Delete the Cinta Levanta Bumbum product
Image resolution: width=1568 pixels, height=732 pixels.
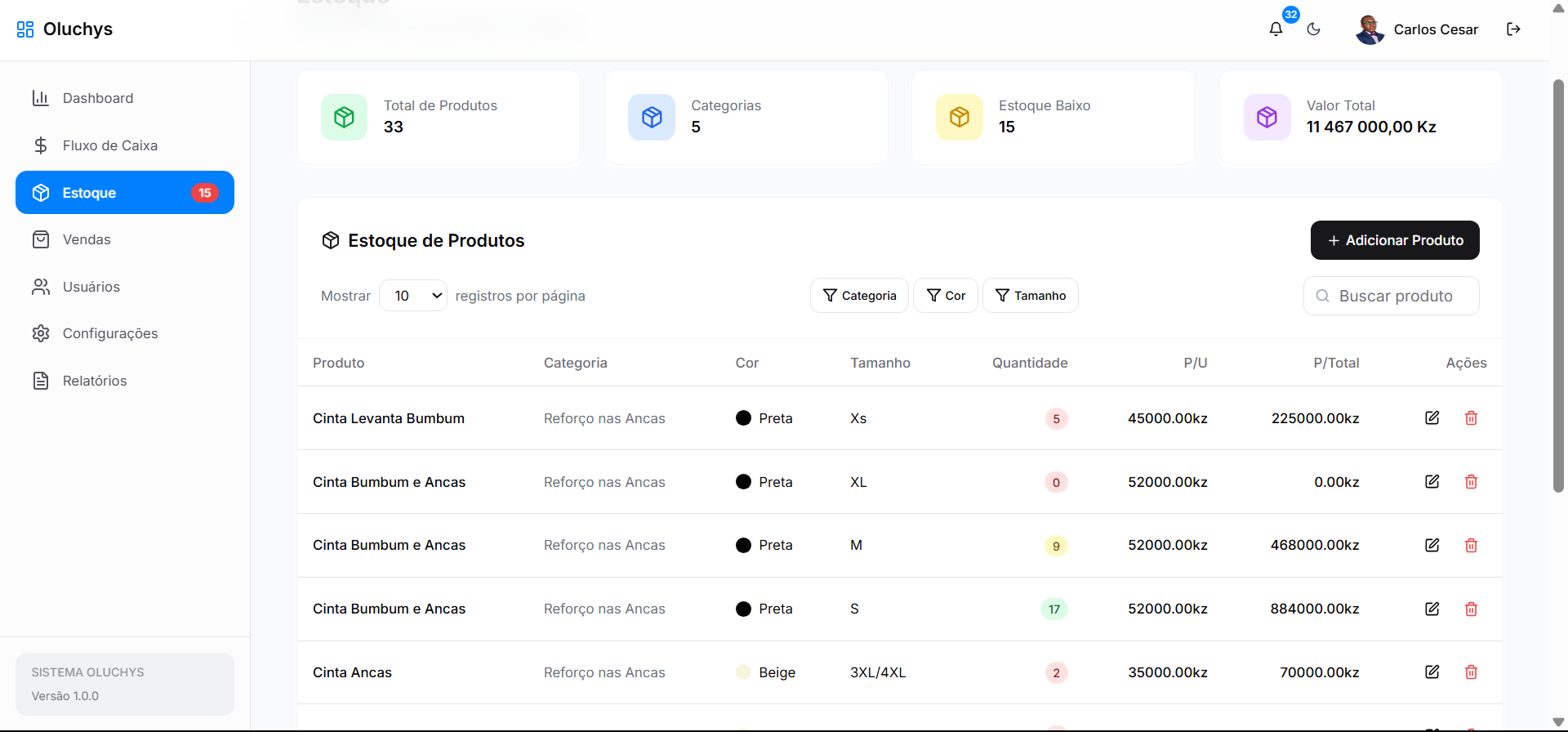pos(1471,418)
